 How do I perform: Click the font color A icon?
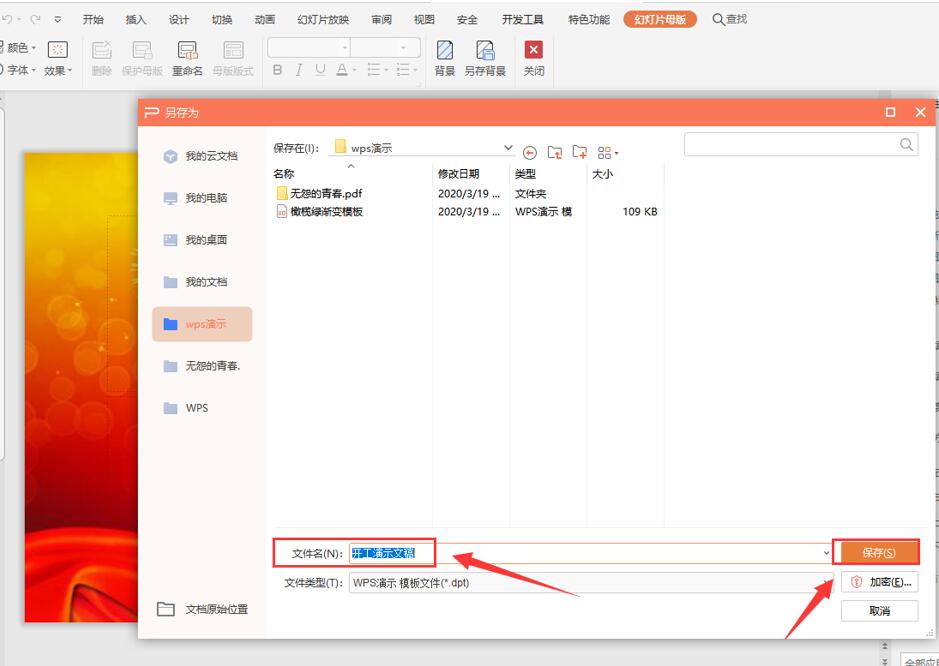click(x=342, y=70)
